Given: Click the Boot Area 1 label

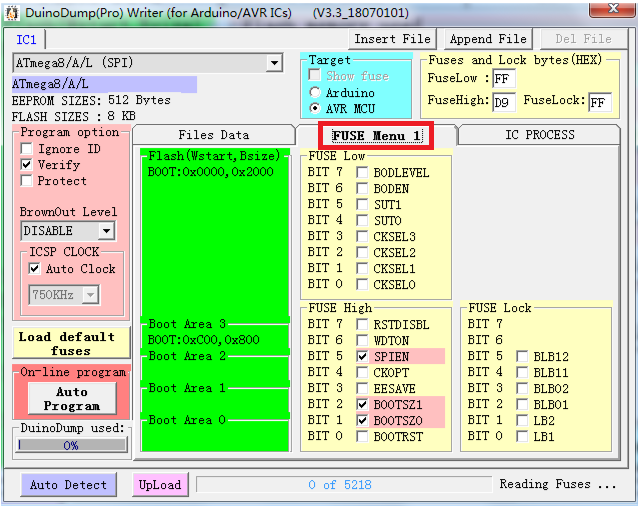Looking at the screenshot, I should pyautogui.click(x=187, y=388).
